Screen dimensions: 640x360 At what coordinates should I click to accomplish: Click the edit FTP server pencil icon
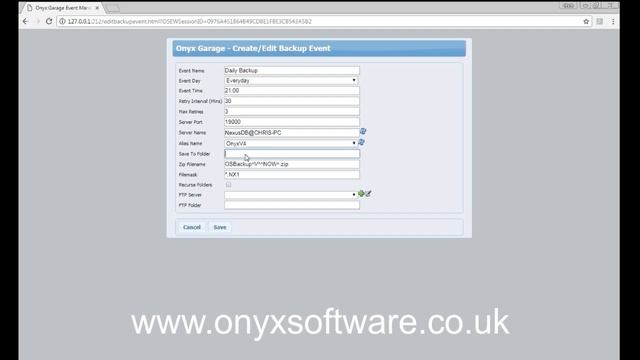coord(368,194)
